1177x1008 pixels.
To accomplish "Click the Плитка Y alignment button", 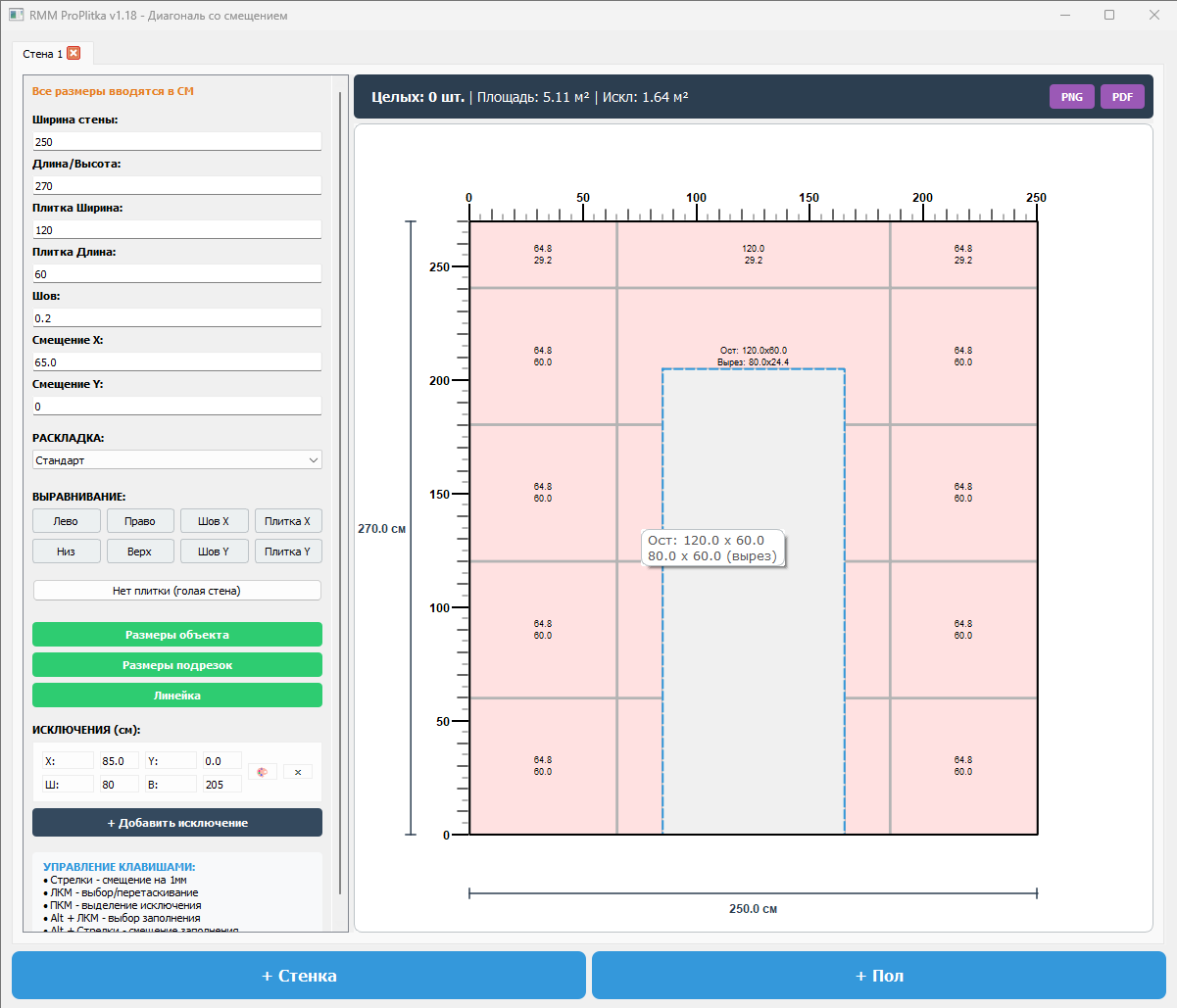I will [x=287, y=552].
